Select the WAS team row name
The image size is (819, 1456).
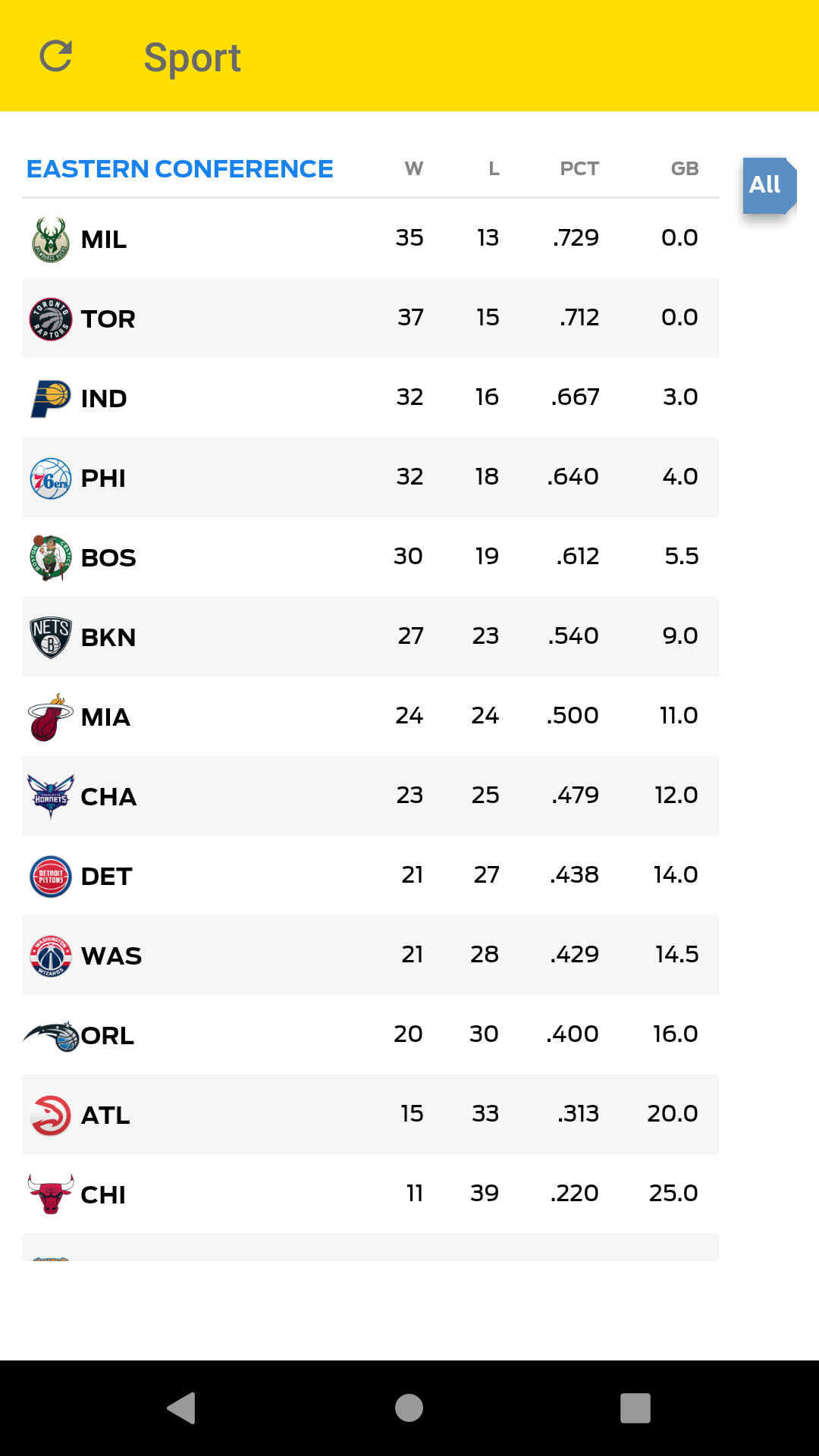(111, 956)
